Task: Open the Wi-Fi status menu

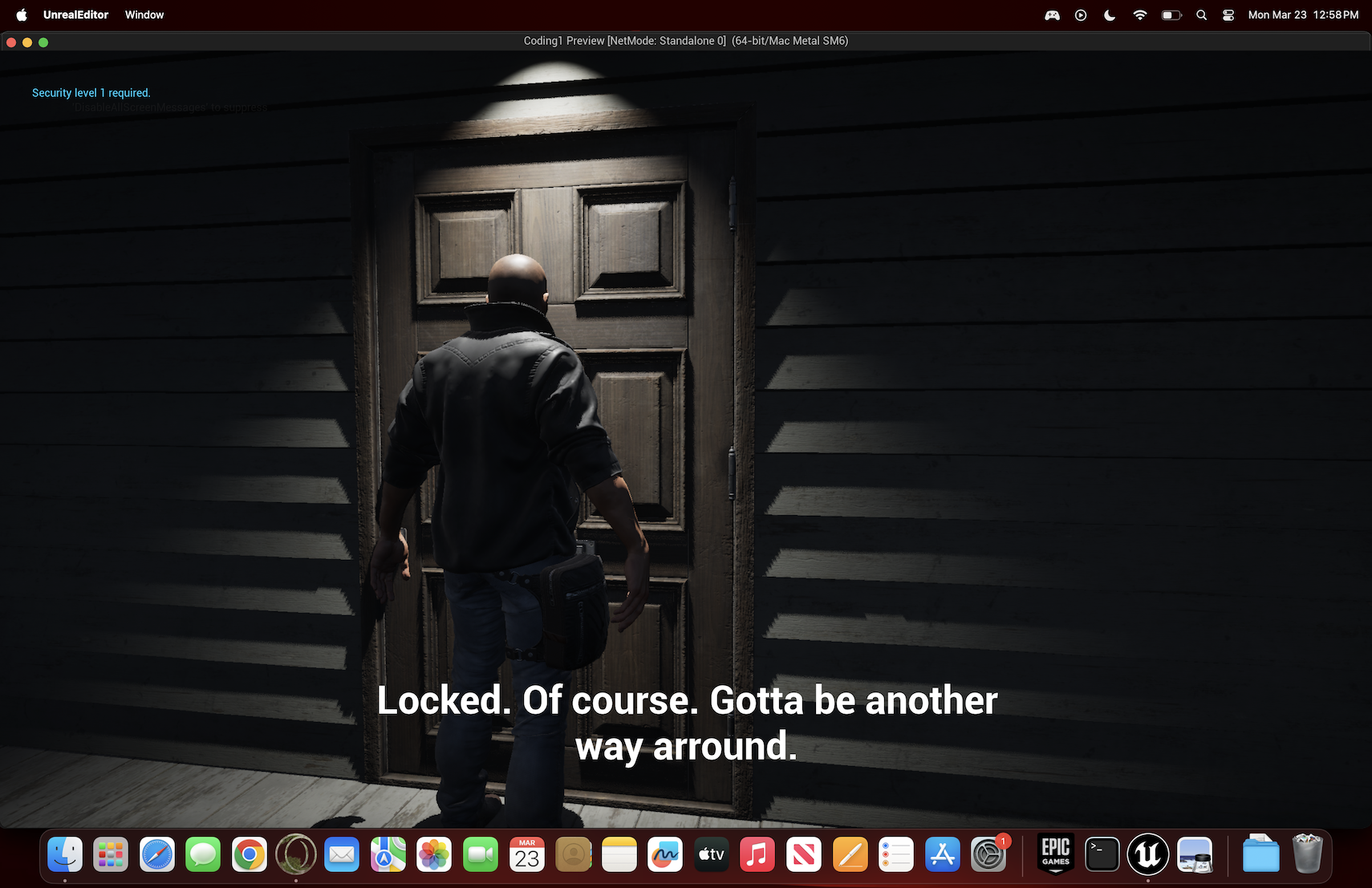Action: click(1139, 14)
